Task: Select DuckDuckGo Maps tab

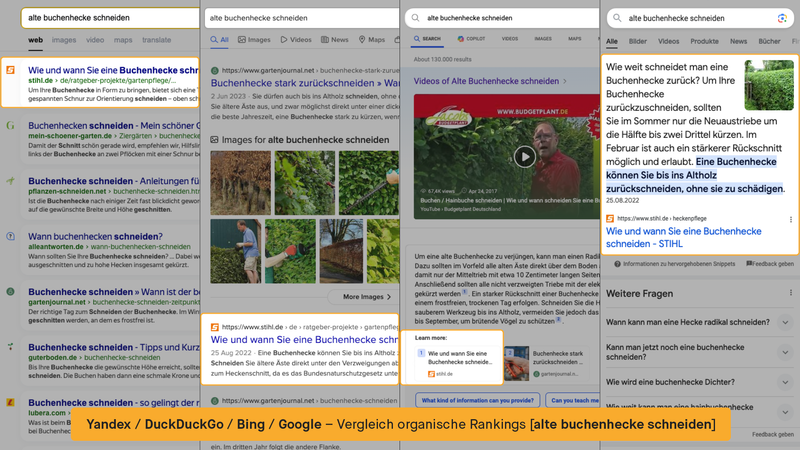Action: [372, 39]
